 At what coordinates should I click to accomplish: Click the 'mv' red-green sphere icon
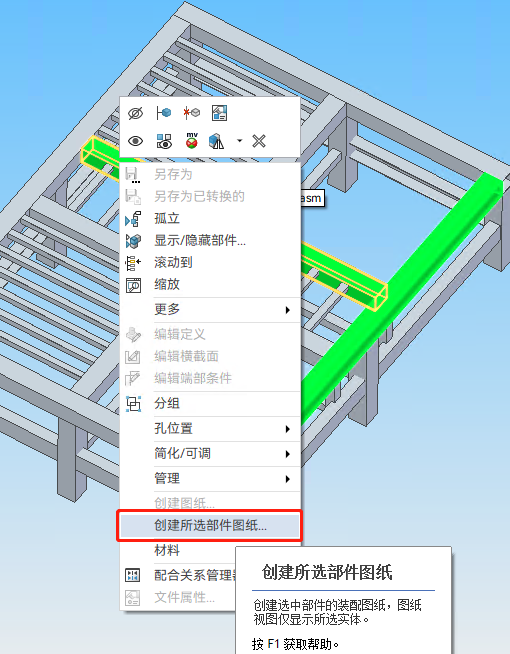click(192, 141)
